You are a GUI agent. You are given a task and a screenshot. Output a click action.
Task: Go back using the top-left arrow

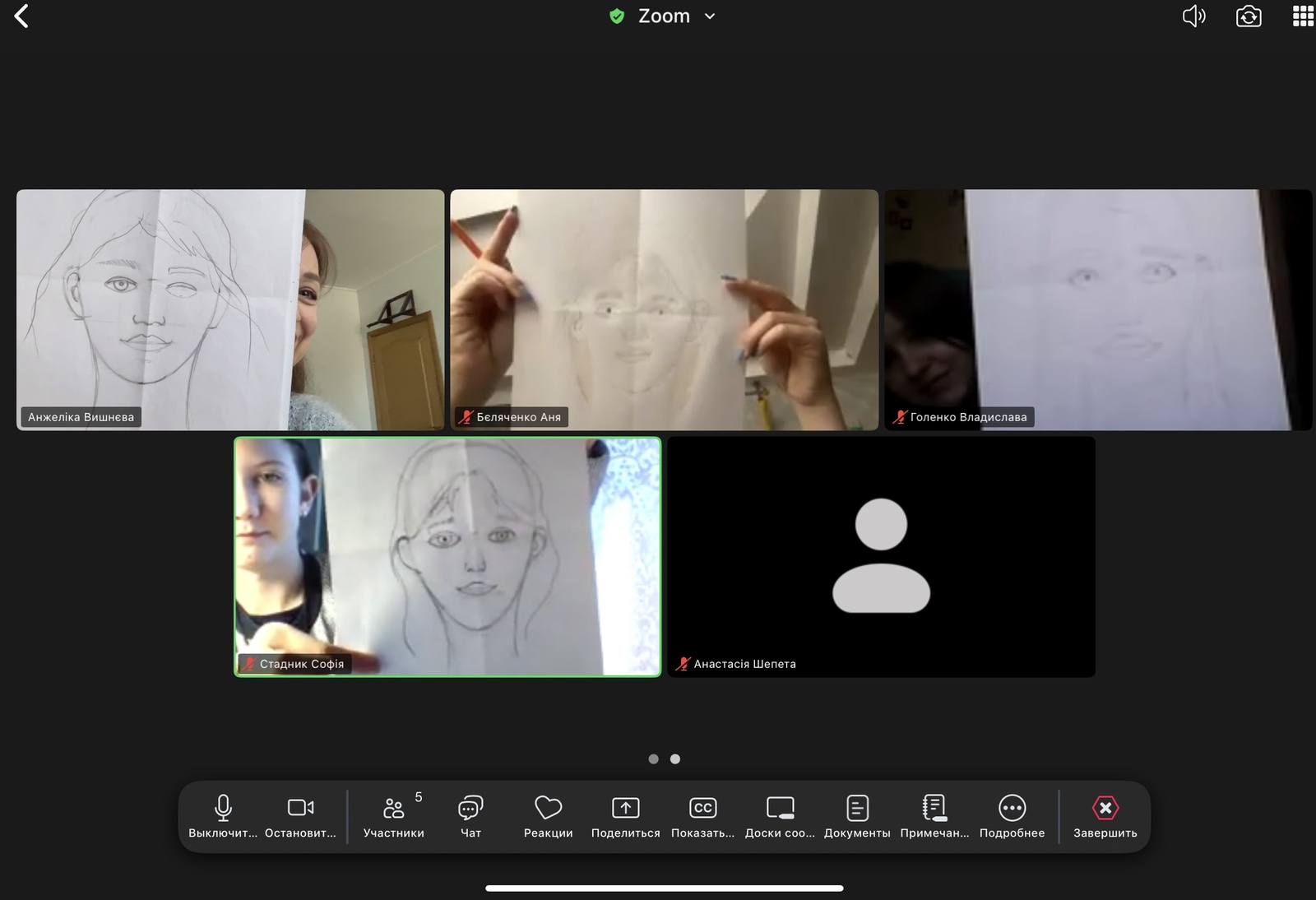coord(22,16)
